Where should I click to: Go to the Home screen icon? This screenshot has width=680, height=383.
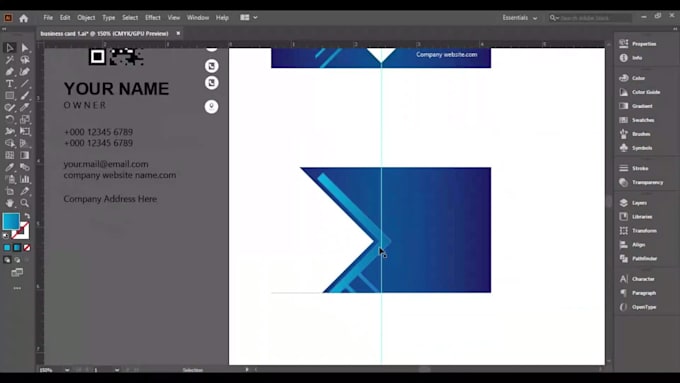pyautogui.click(x=23, y=18)
